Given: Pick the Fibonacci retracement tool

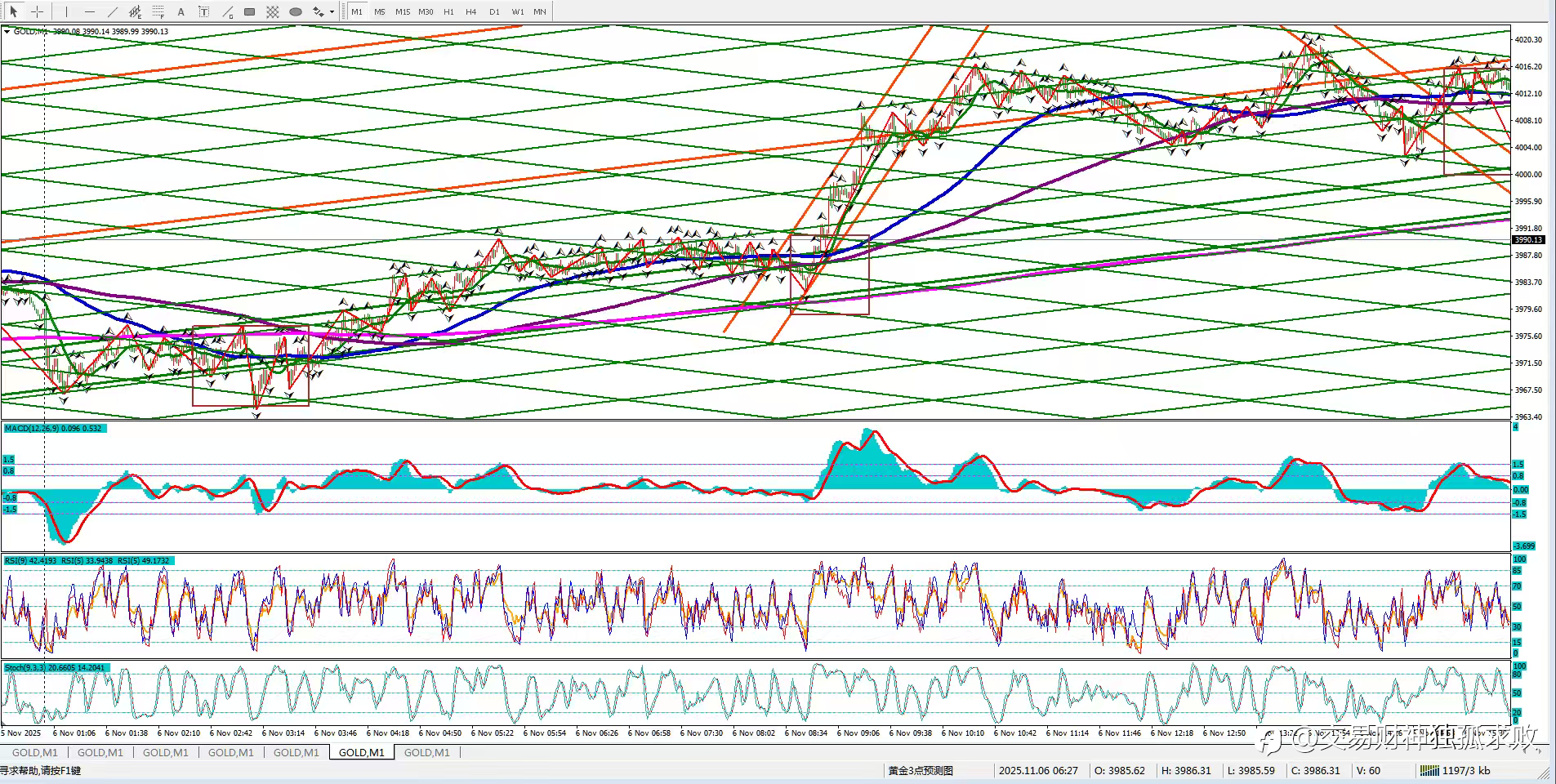Looking at the screenshot, I should click(158, 11).
